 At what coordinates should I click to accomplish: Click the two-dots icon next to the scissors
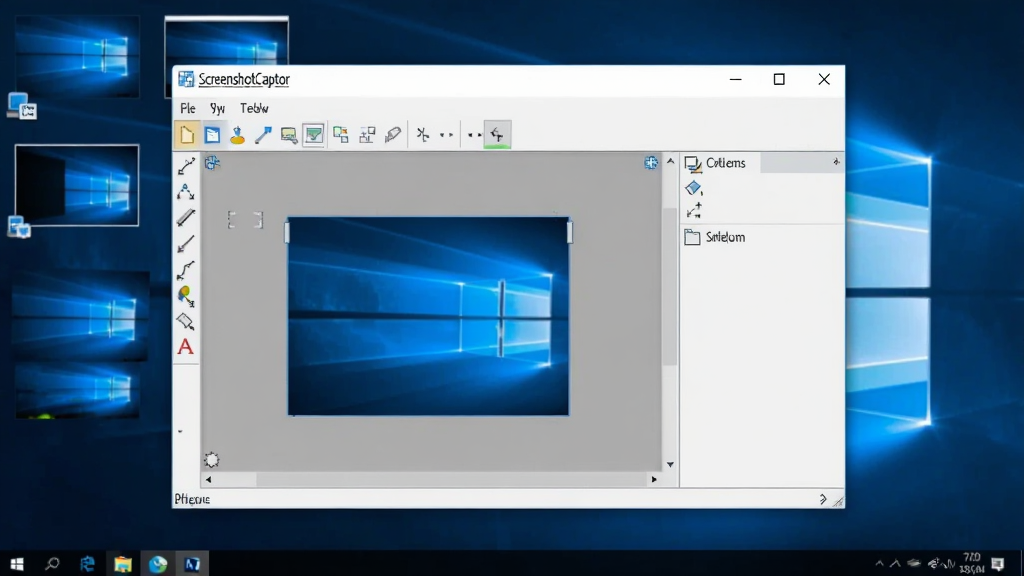click(446, 135)
